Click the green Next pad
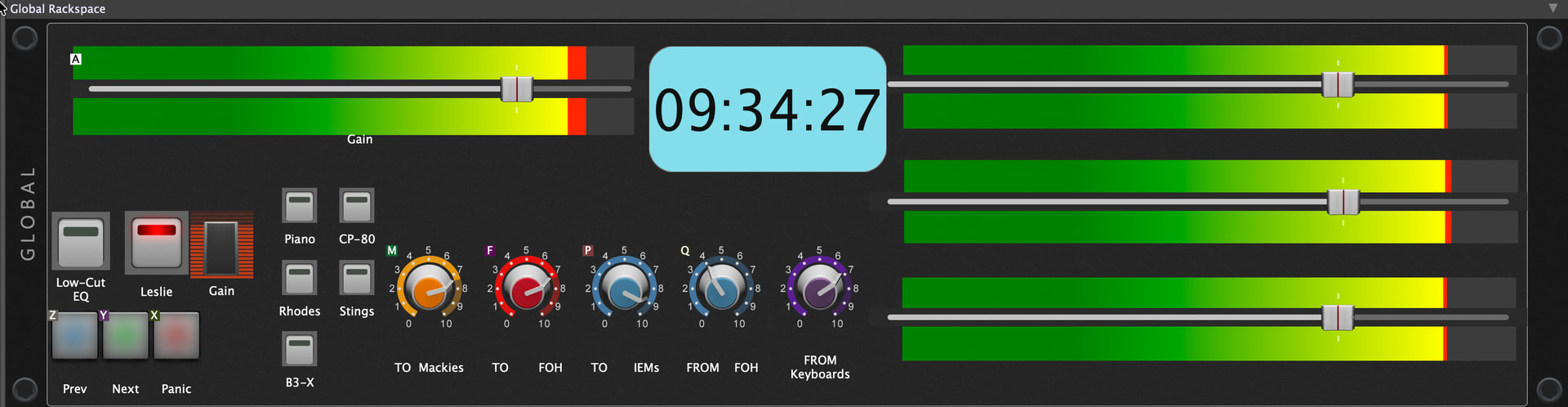The height and width of the screenshot is (407, 1568). coord(125,335)
